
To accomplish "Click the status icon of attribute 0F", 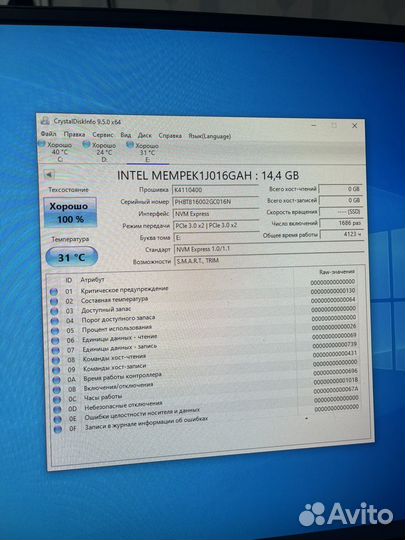I will point(59,429).
